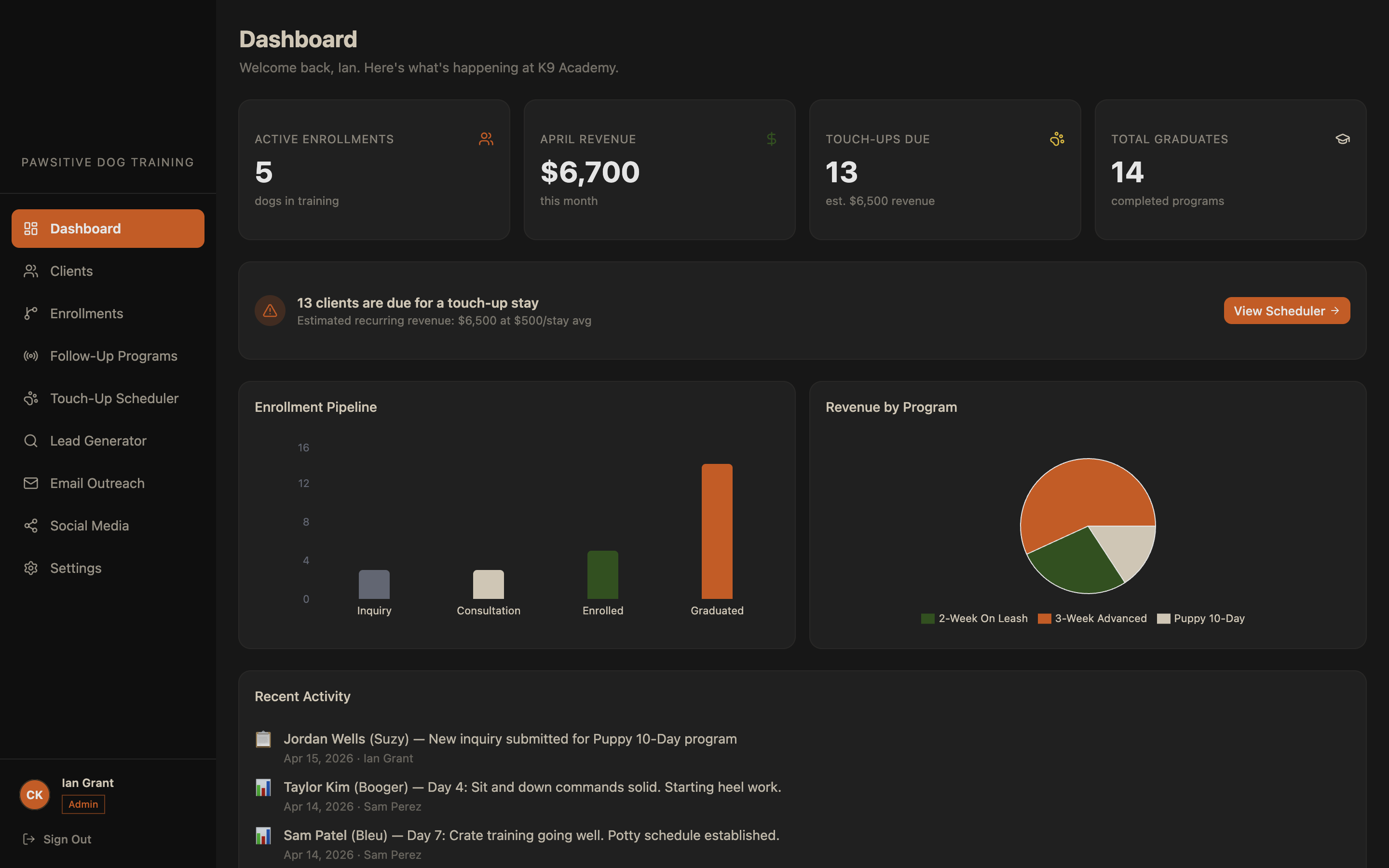
Task: Open Settings using the gear icon
Action: tap(31, 568)
